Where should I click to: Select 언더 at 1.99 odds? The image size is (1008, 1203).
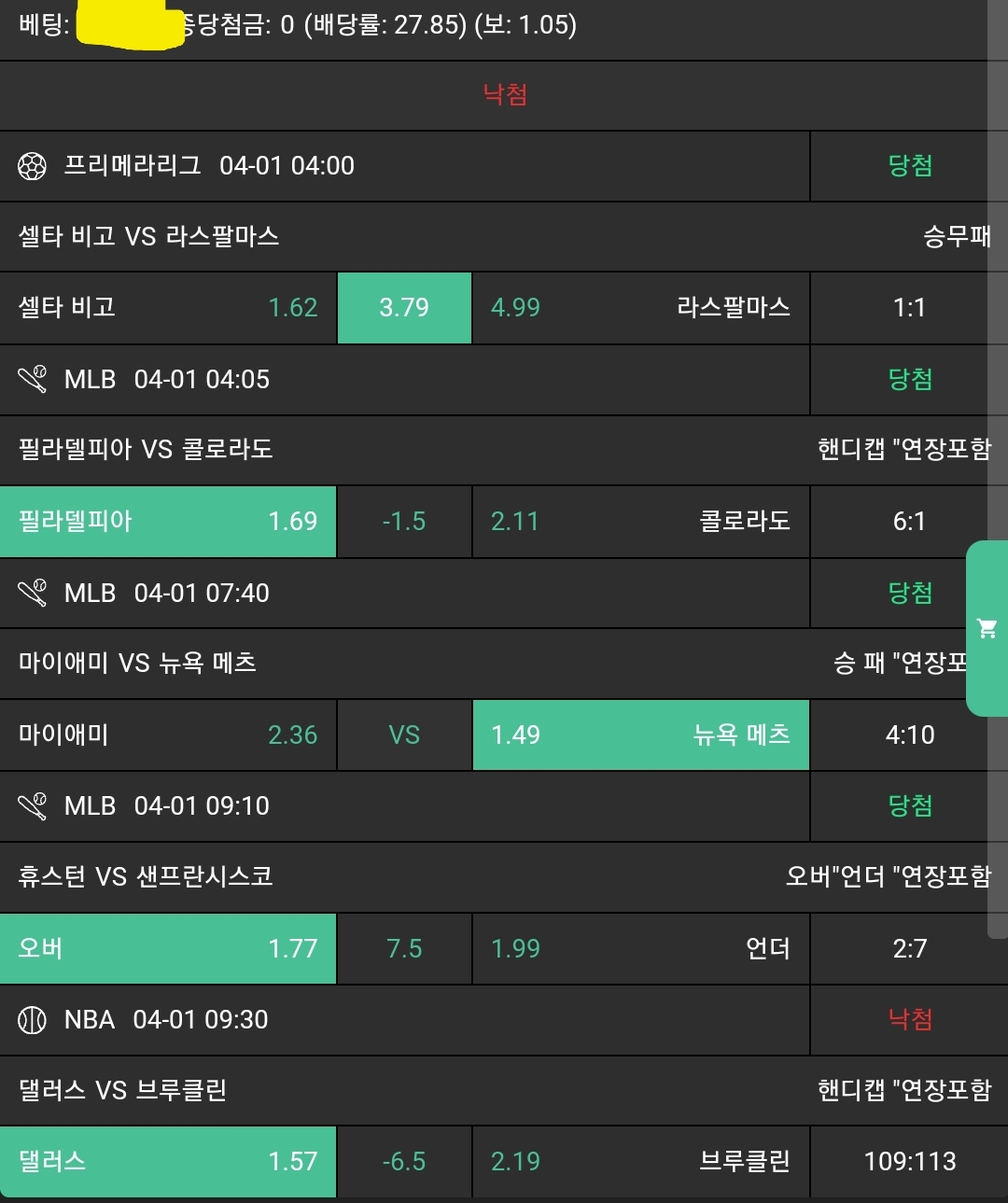(x=640, y=948)
